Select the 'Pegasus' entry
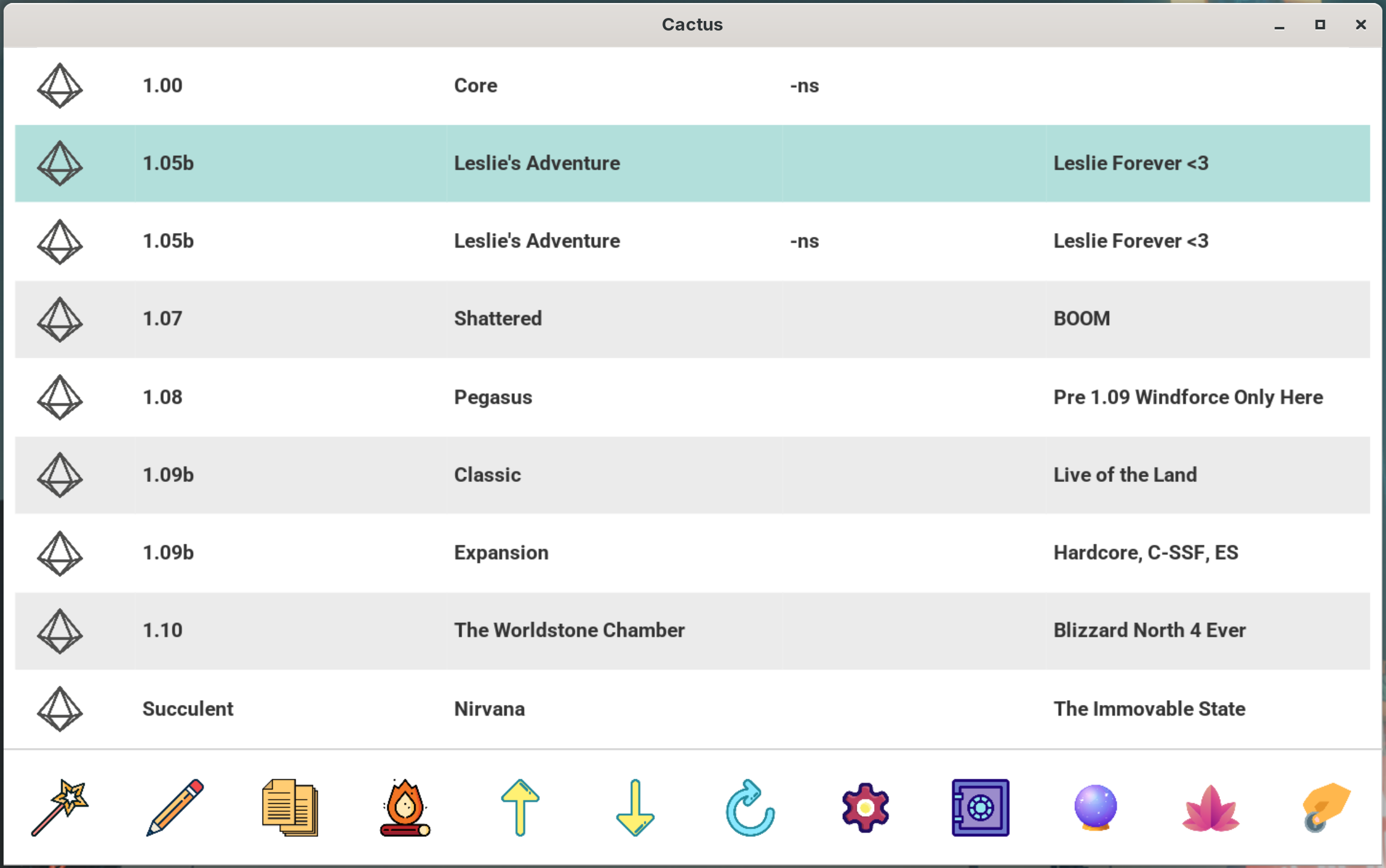Viewport: 1386px width, 868px height. [493, 397]
